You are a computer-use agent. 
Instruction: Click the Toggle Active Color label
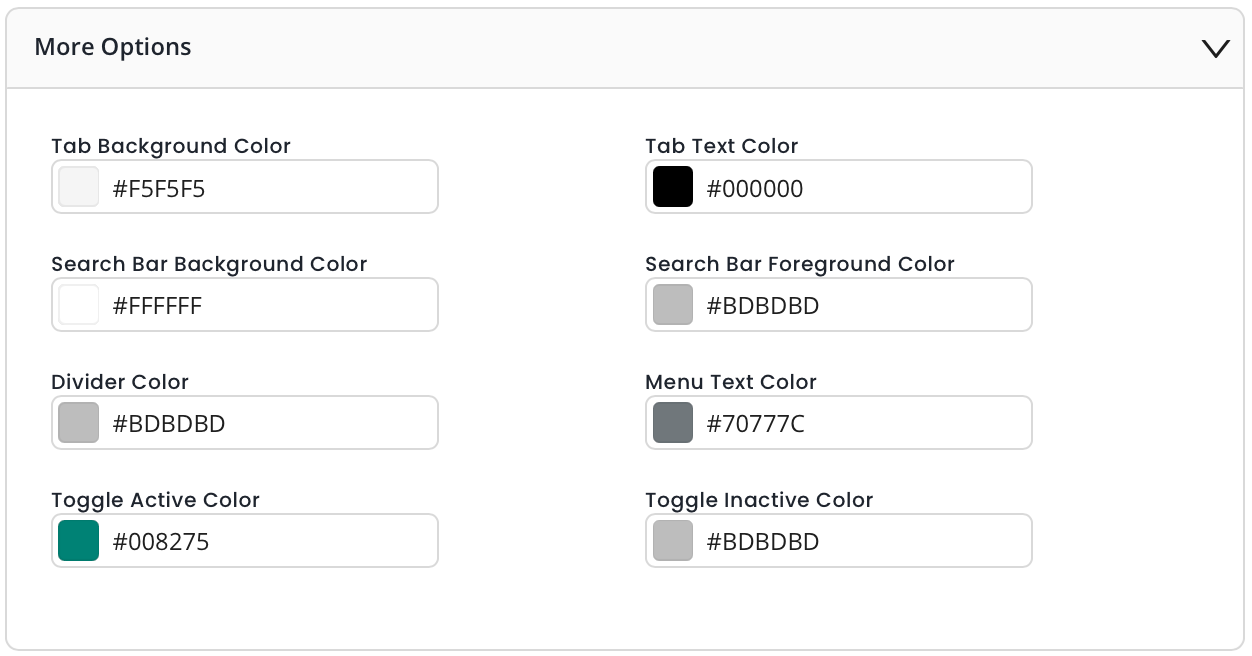click(155, 500)
